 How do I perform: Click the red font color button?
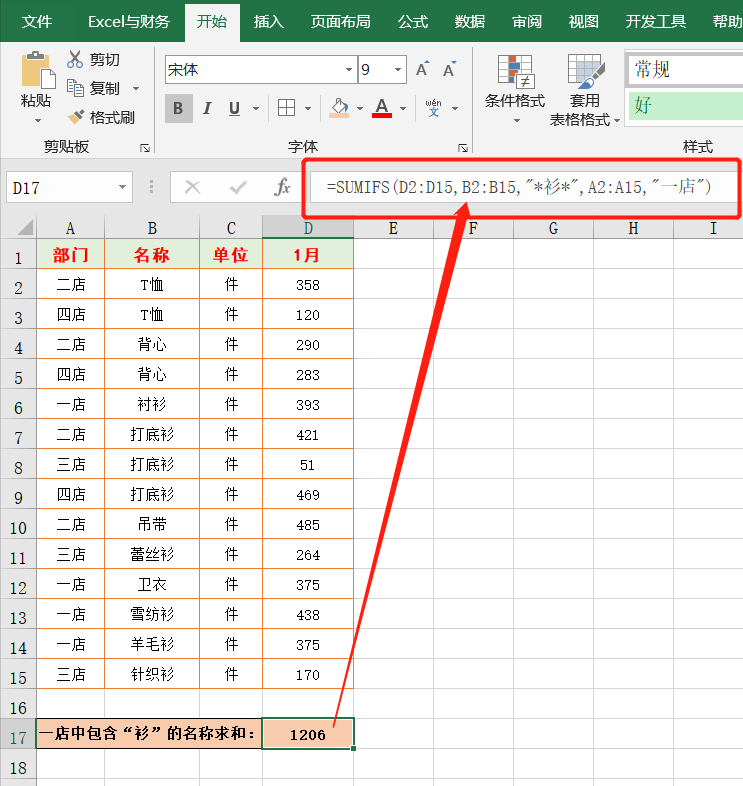tap(381, 108)
